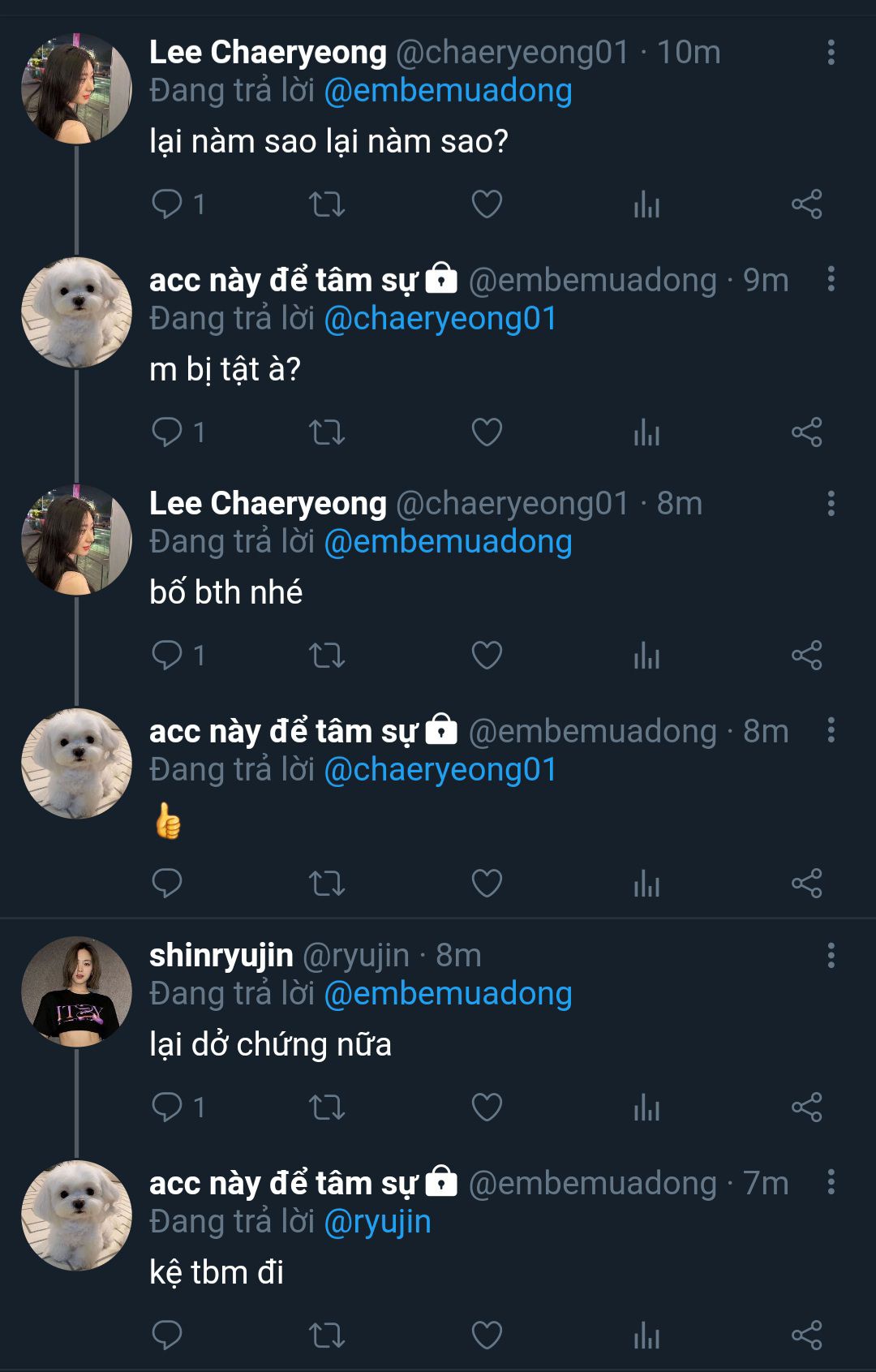Image resolution: width=876 pixels, height=1372 pixels.
Task: Open @embemuadong mention in shinryujin's reply
Action: (x=448, y=993)
